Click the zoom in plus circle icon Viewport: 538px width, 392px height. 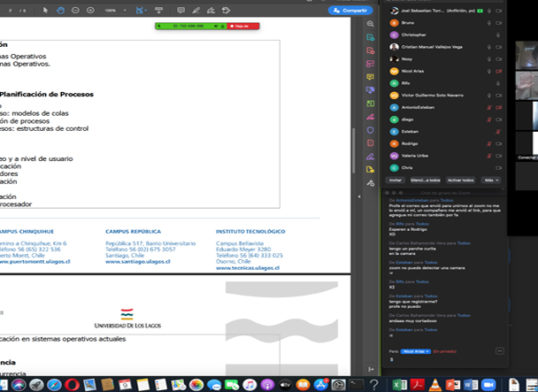click(91, 10)
